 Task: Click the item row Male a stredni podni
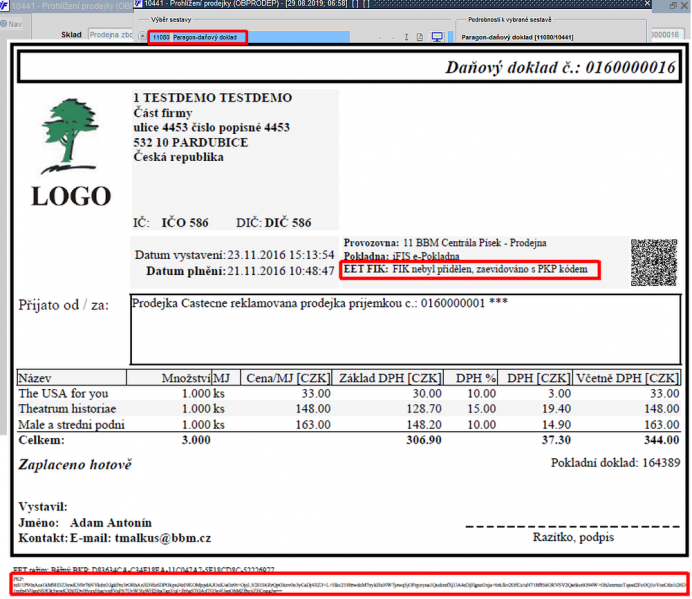tap(348, 425)
